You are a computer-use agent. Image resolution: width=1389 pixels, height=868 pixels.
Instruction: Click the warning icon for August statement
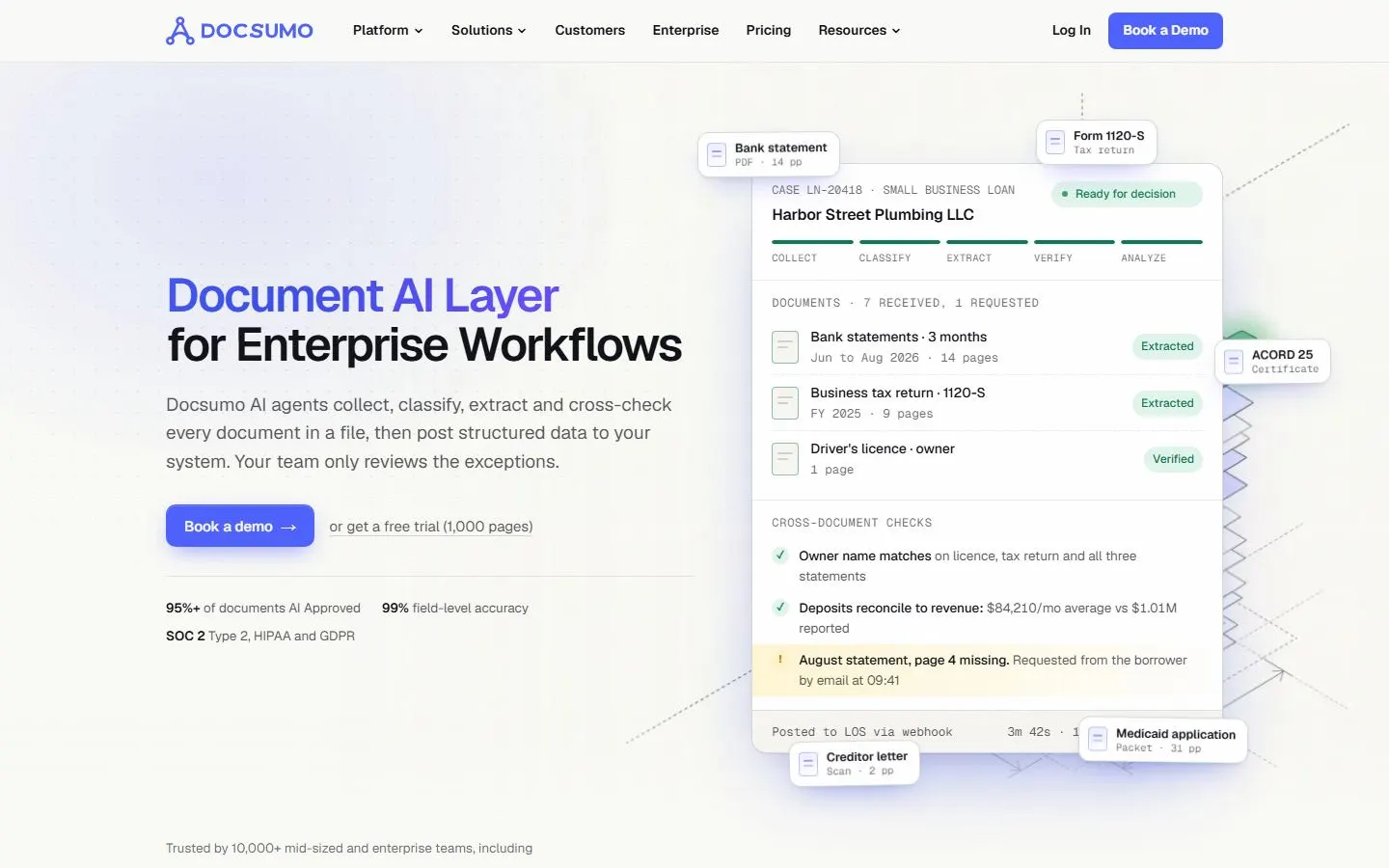[x=780, y=660]
